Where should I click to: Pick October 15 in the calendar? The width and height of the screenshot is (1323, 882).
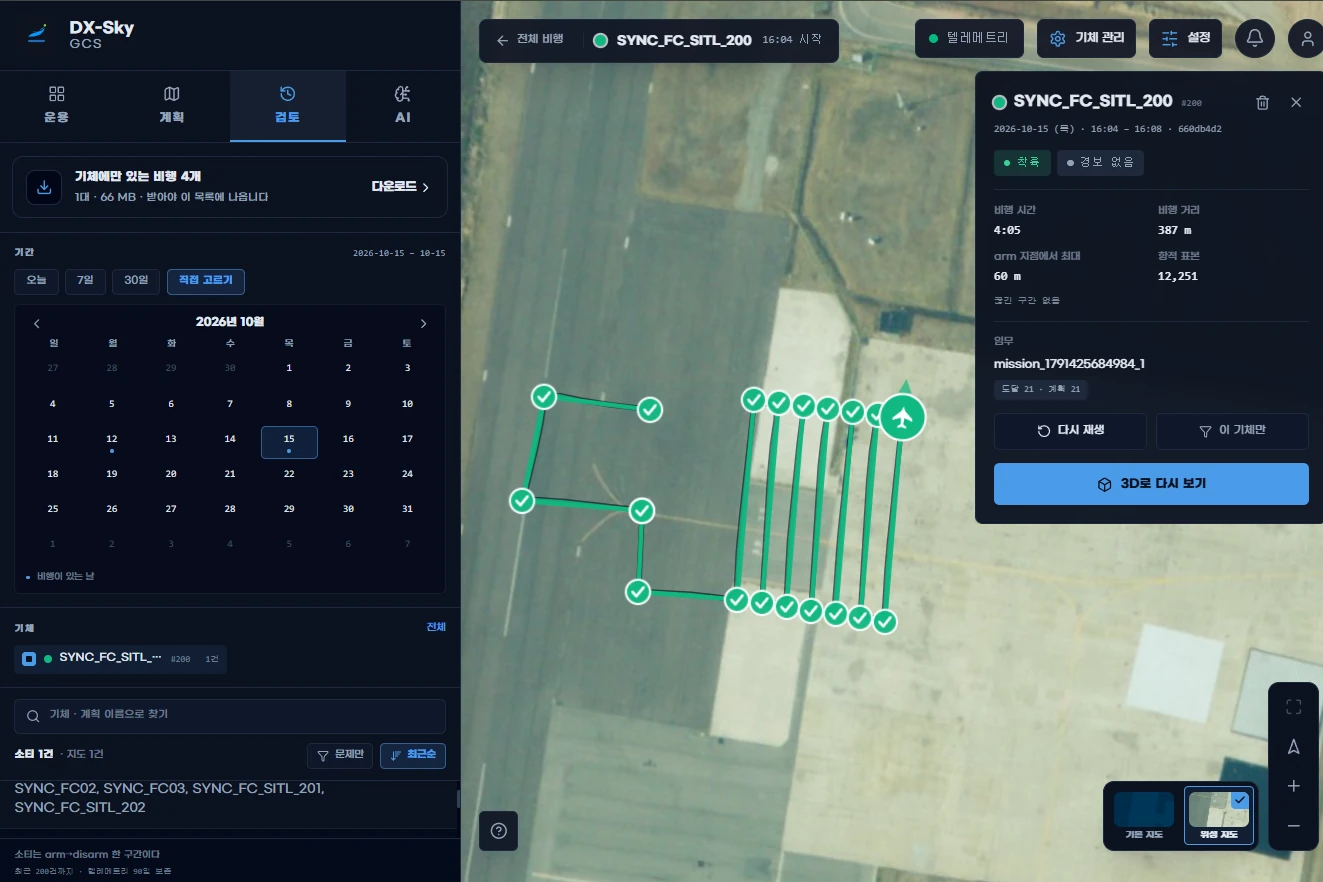point(289,442)
